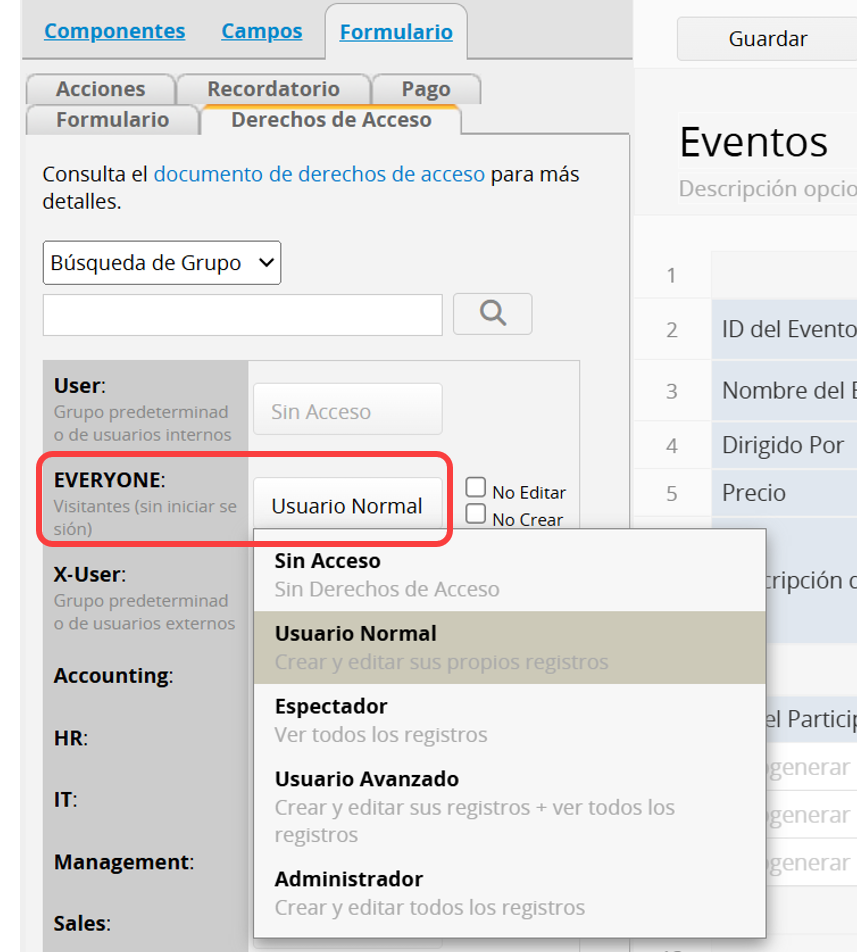Click the magnifying glass search button

[x=492, y=314]
